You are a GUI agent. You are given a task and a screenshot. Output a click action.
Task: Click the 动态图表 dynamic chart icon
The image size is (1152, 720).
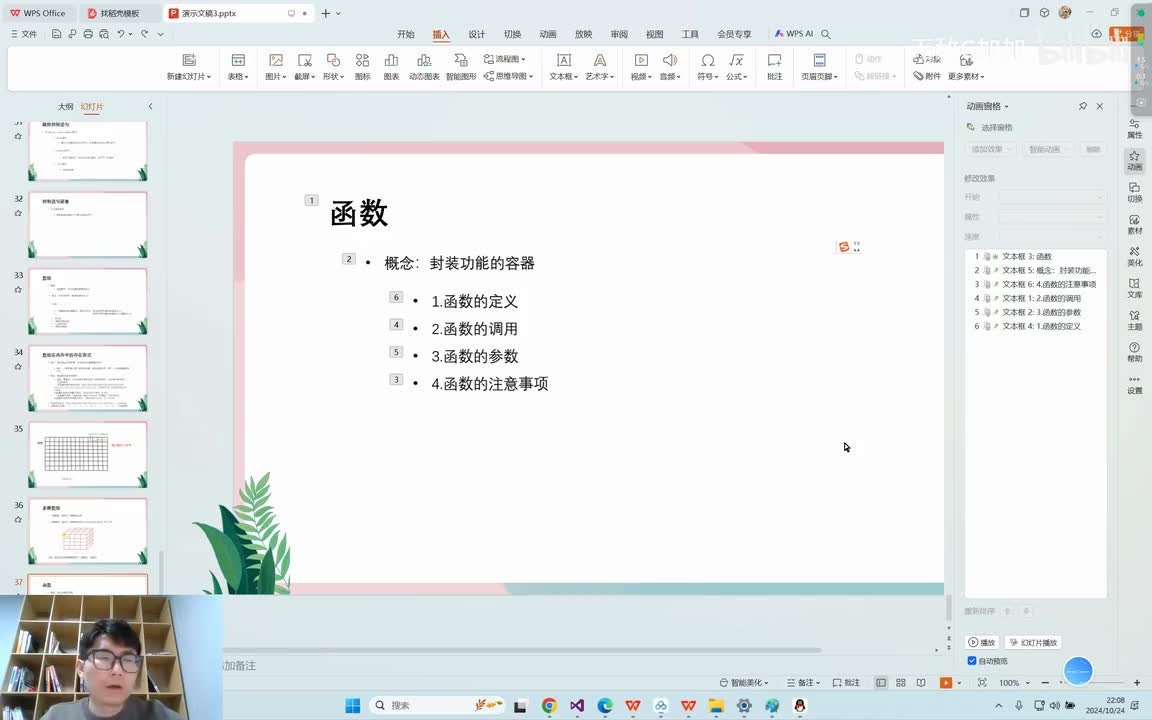point(424,60)
